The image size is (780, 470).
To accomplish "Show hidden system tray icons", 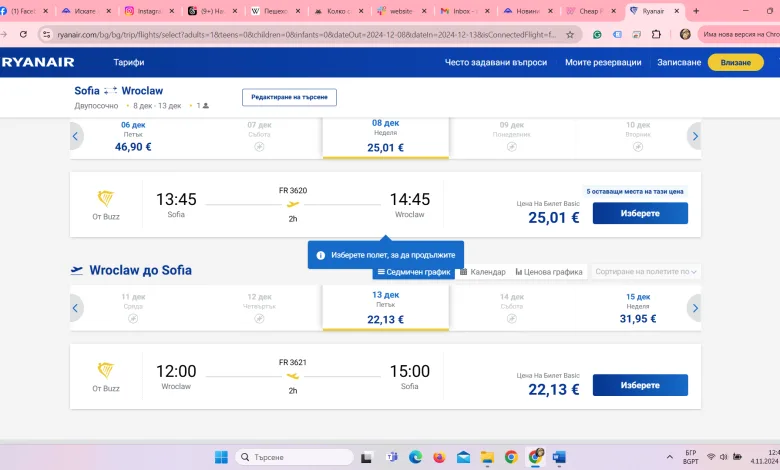I will pos(670,457).
